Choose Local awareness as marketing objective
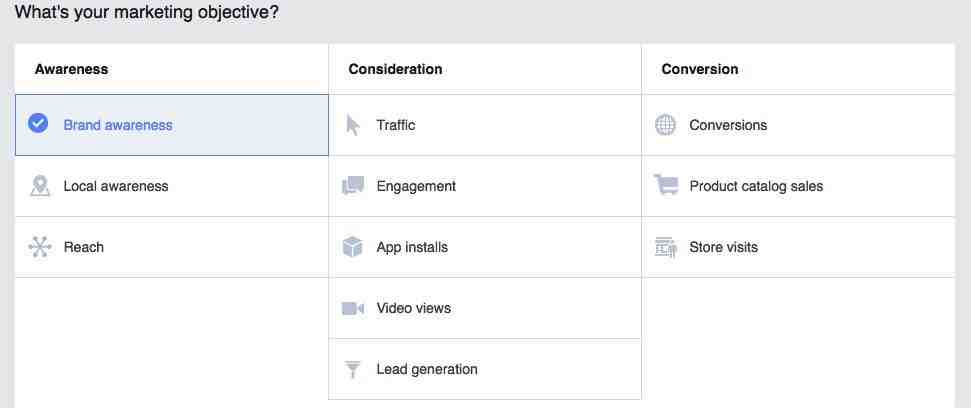 point(172,186)
